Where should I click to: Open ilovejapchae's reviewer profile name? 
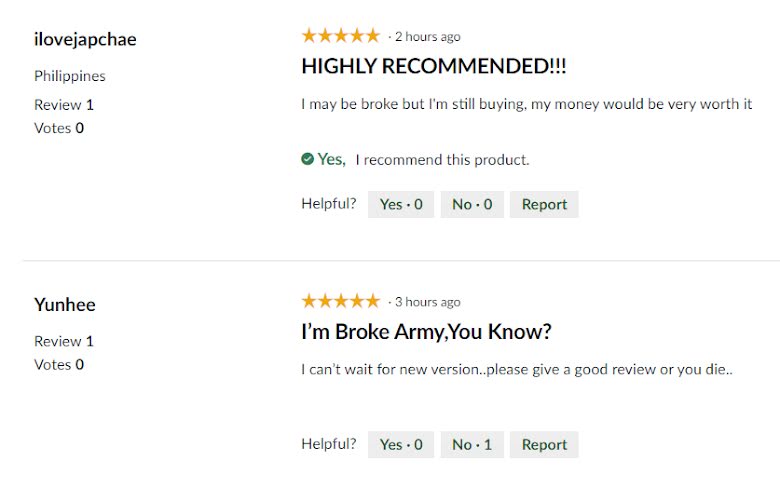tap(85, 39)
